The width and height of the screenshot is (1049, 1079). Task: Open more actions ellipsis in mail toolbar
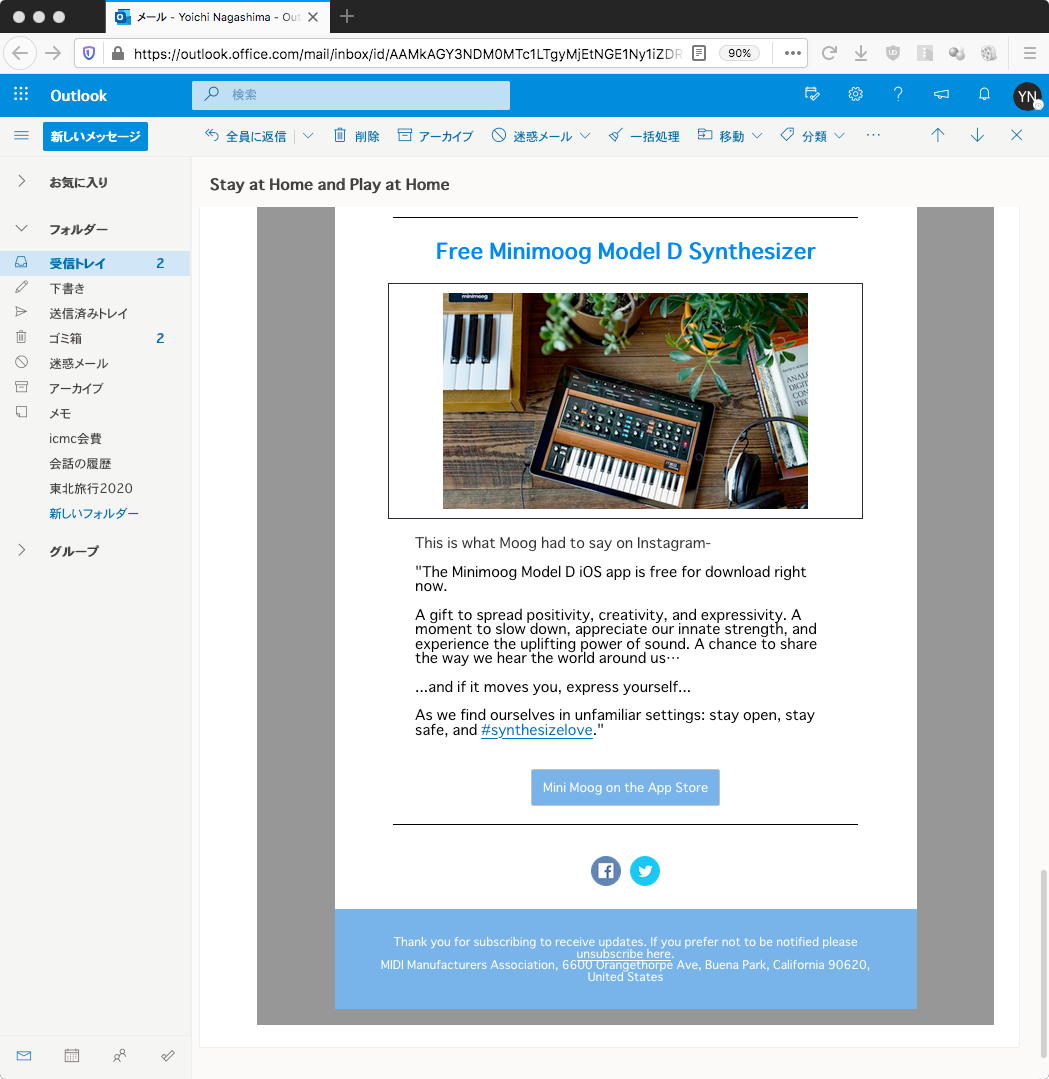[x=873, y=136]
